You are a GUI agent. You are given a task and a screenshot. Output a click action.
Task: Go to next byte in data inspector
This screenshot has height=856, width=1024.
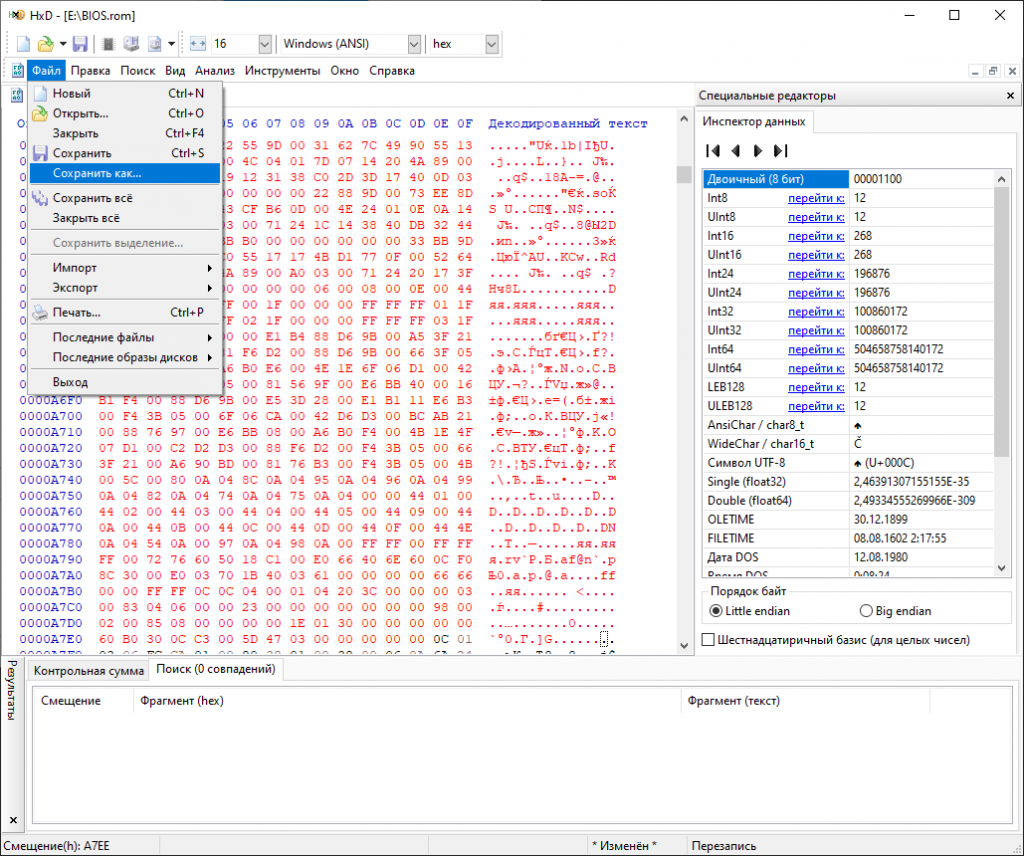tap(758, 151)
